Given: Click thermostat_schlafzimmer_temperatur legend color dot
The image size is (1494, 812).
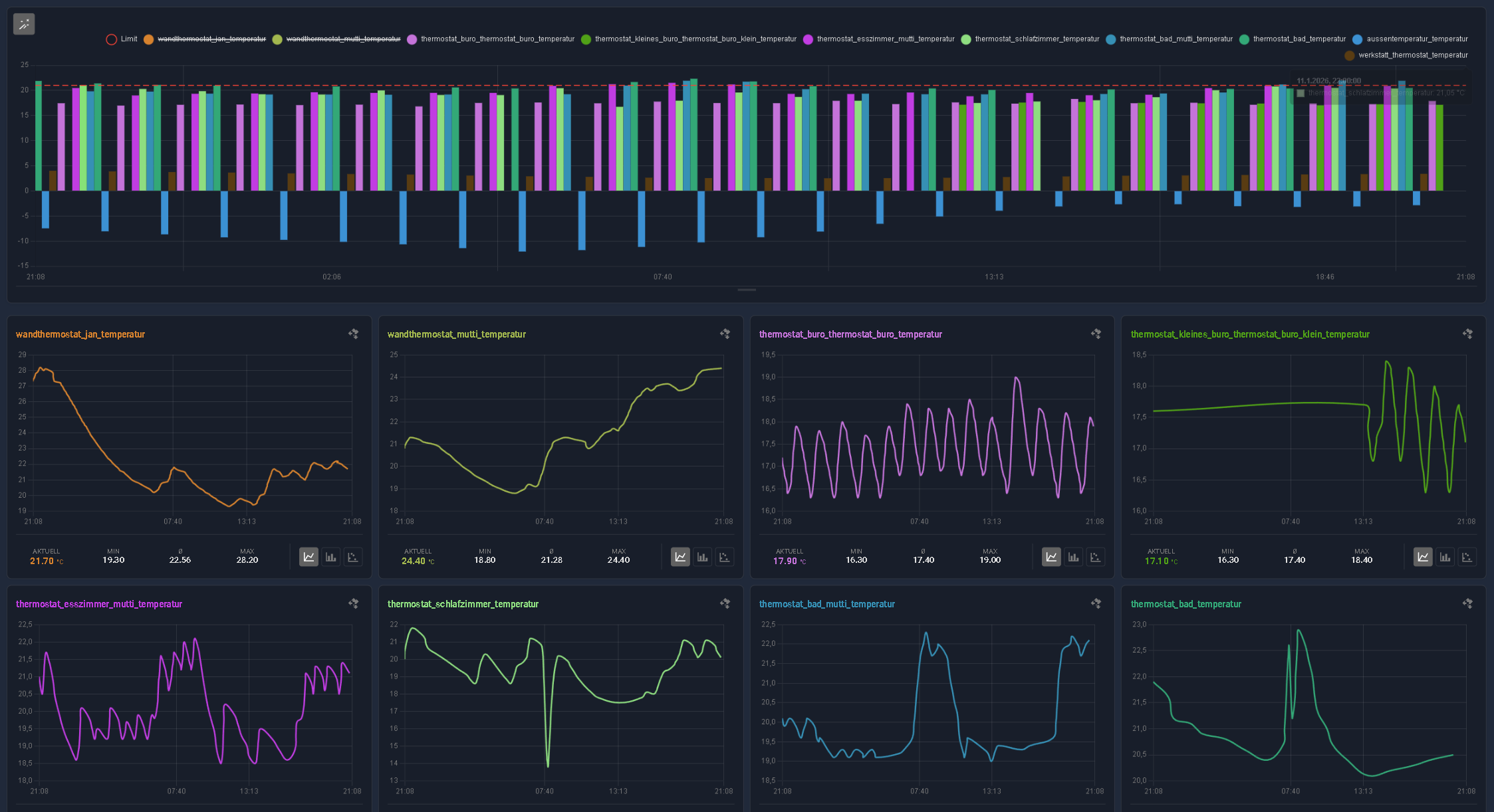Looking at the screenshot, I should pyautogui.click(x=966, y=39).
